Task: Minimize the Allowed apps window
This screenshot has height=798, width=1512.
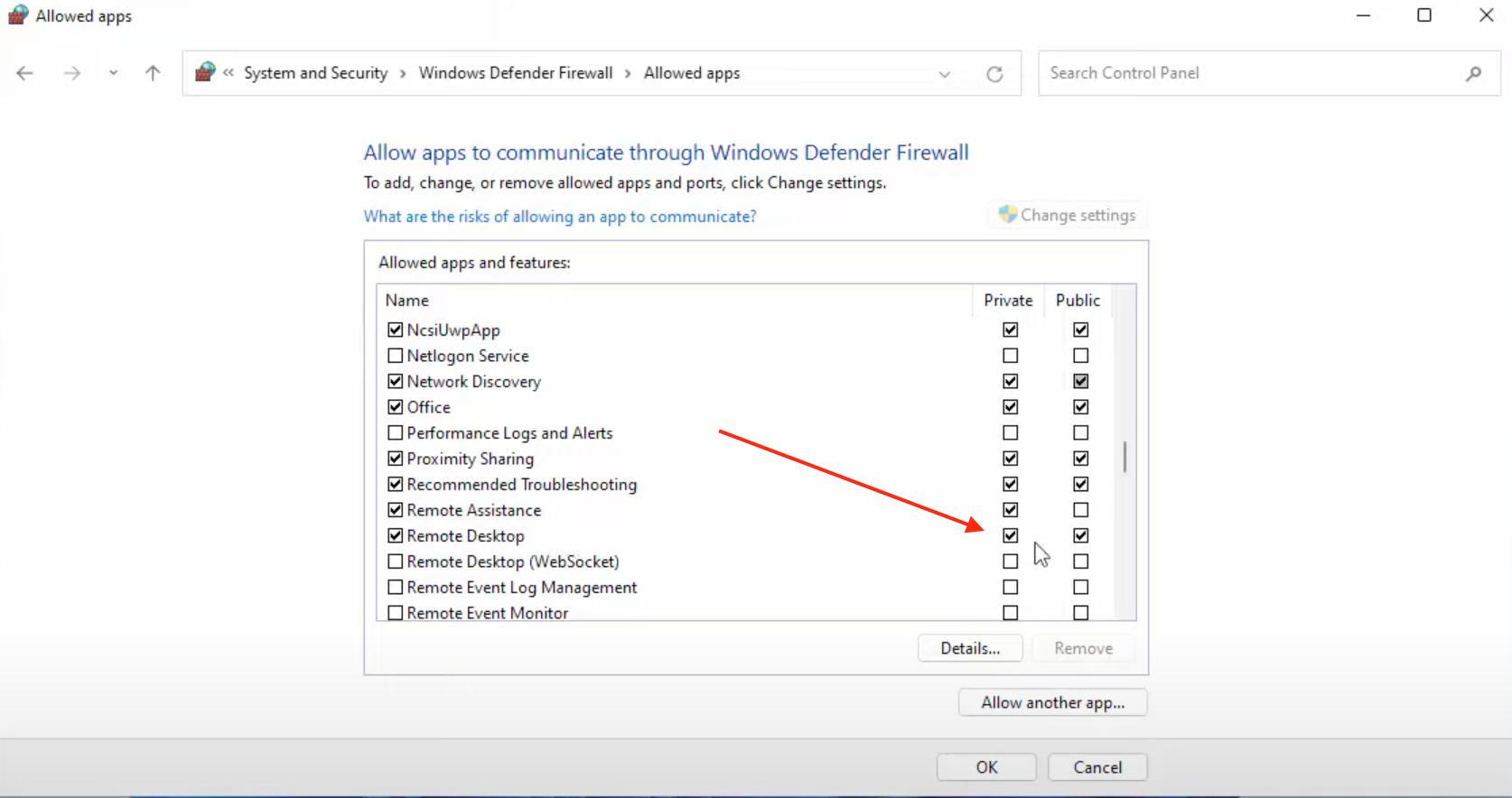Action: click(x=1363, y=15)
